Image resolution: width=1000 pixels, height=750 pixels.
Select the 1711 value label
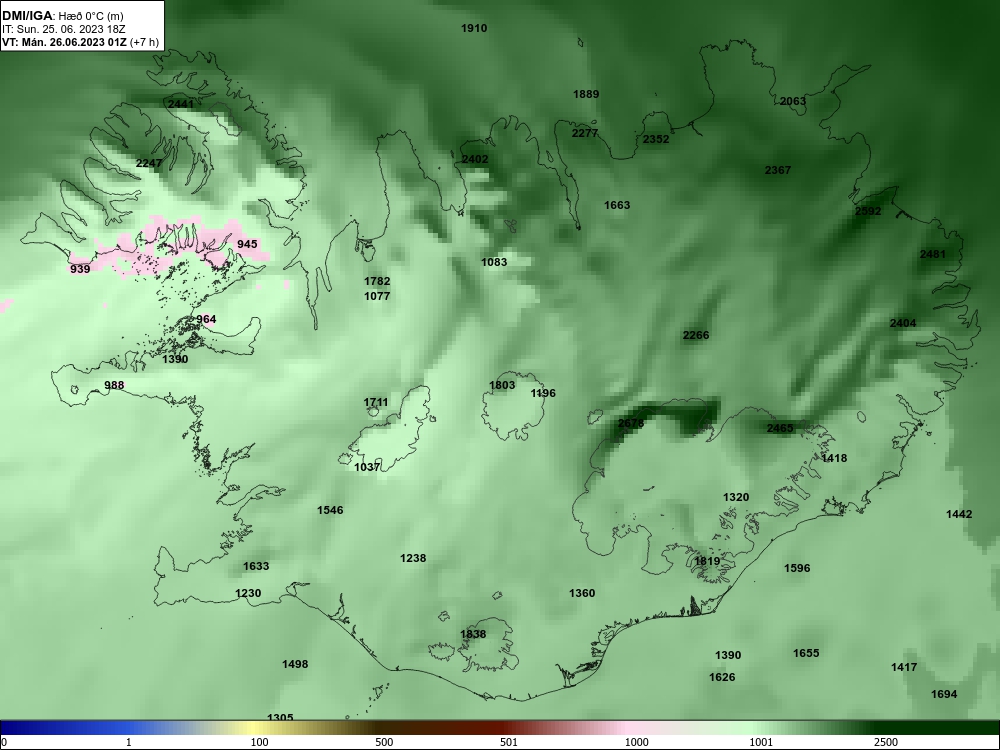pos(376,402)
